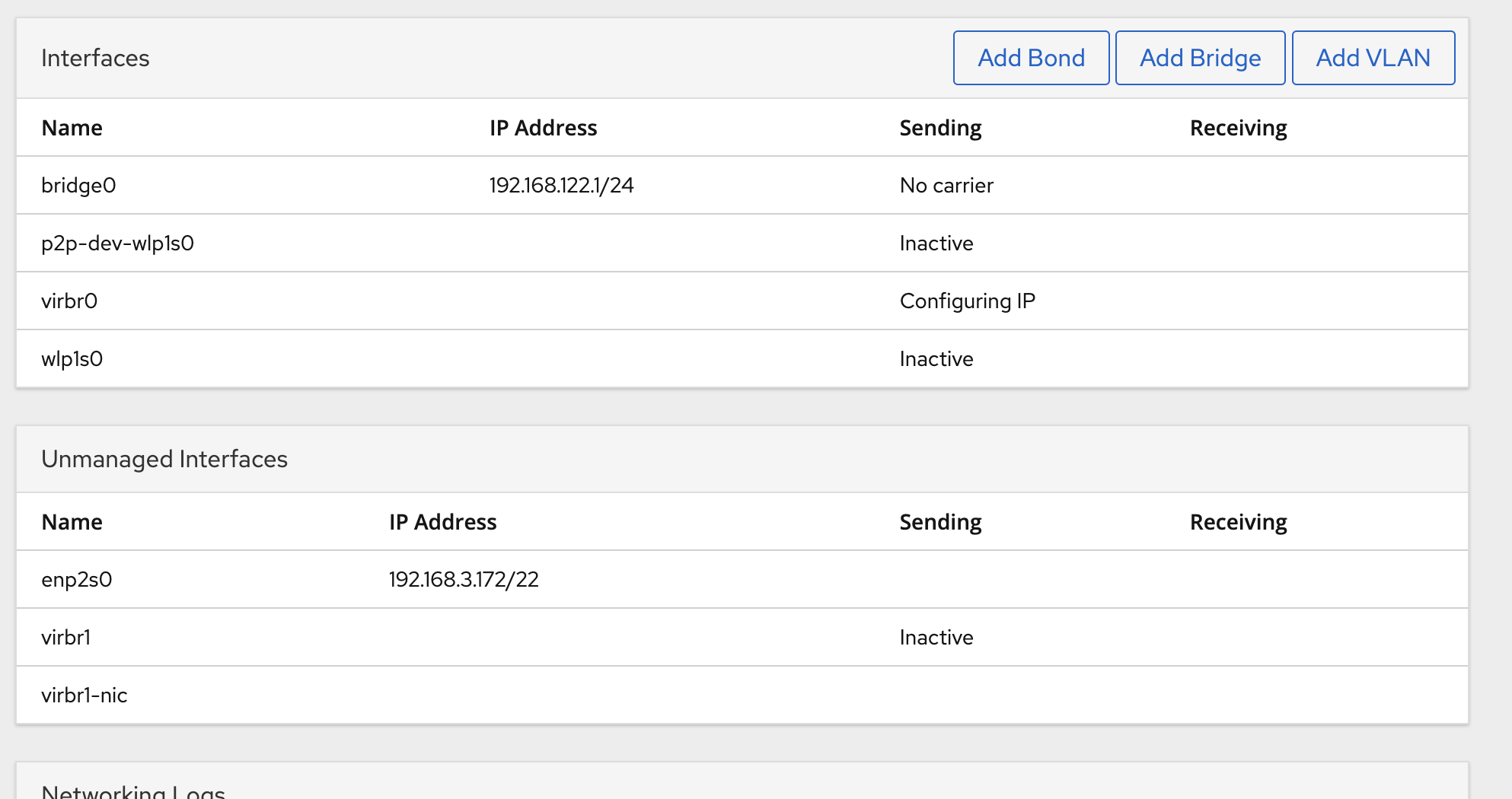
Task: Click the Inactive status of wlp1s0
Action: click(936, 358)
